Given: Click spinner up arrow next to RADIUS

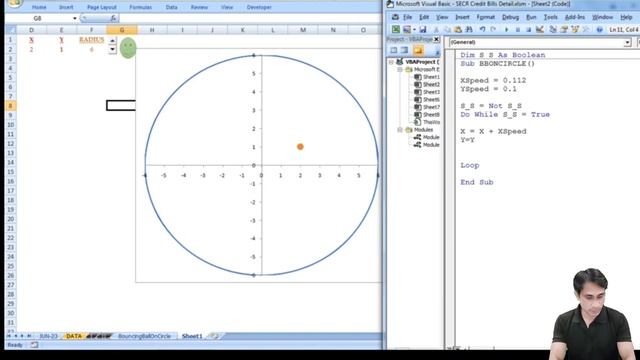Looking at the screenshot, I should click(112, 40).
